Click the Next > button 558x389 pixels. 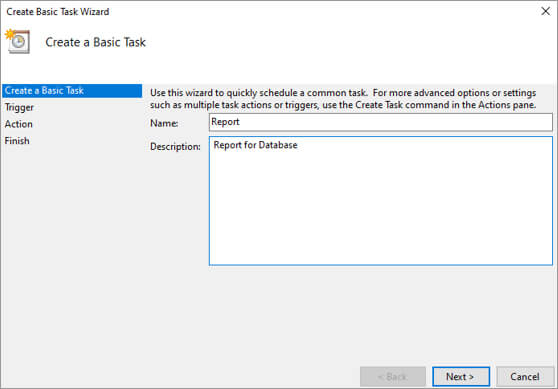point(461,377)
